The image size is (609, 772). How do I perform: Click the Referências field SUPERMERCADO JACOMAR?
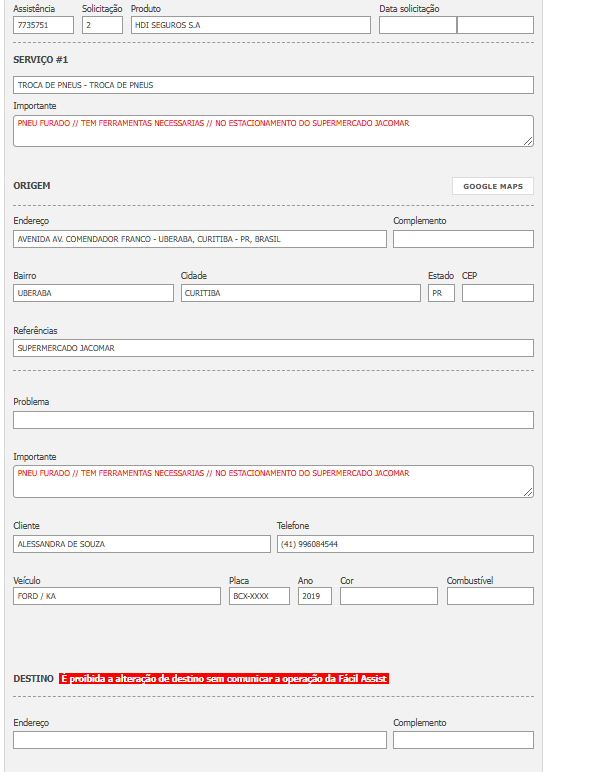click(x=273, y=348)
